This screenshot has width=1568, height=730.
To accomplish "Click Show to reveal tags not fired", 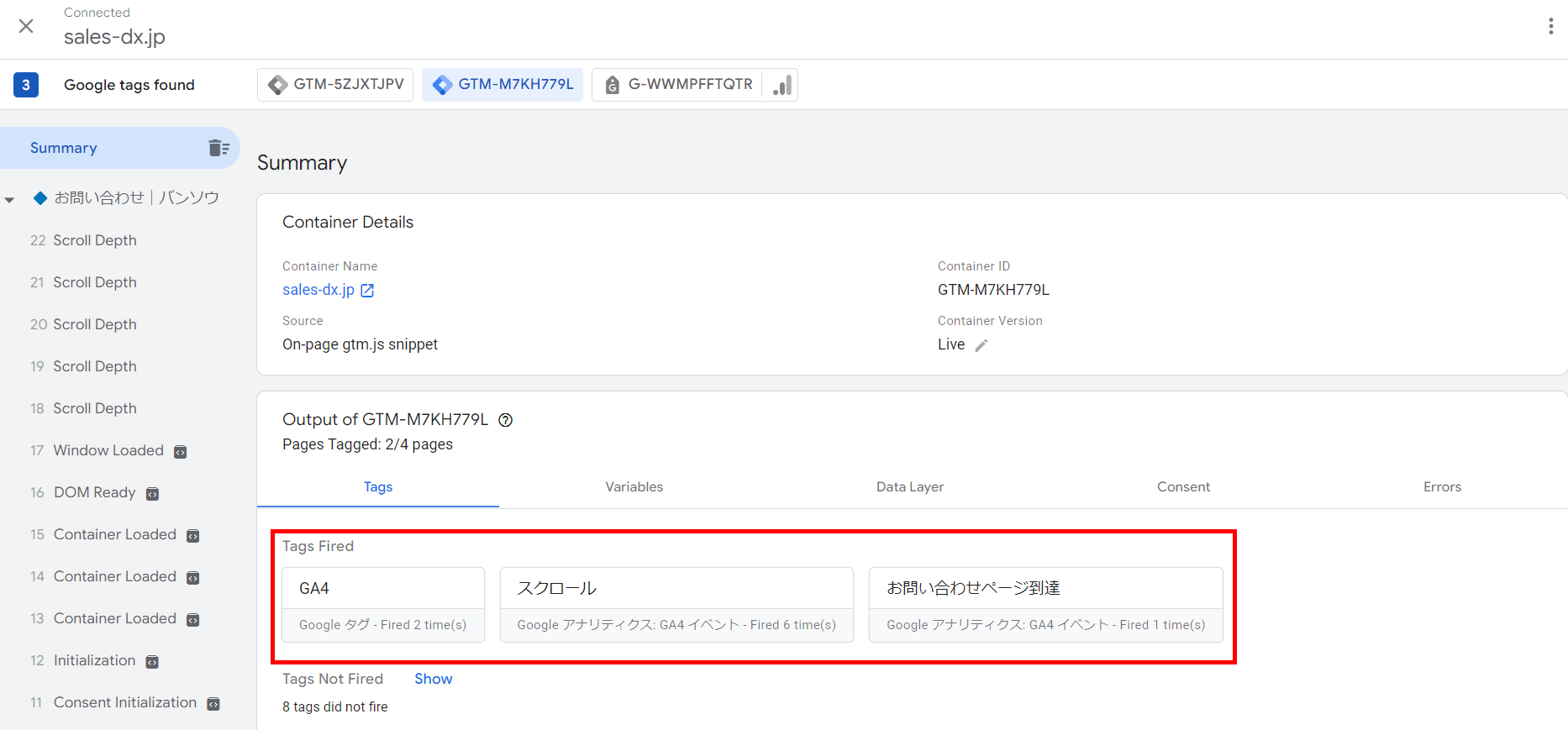I will point(434,679).
